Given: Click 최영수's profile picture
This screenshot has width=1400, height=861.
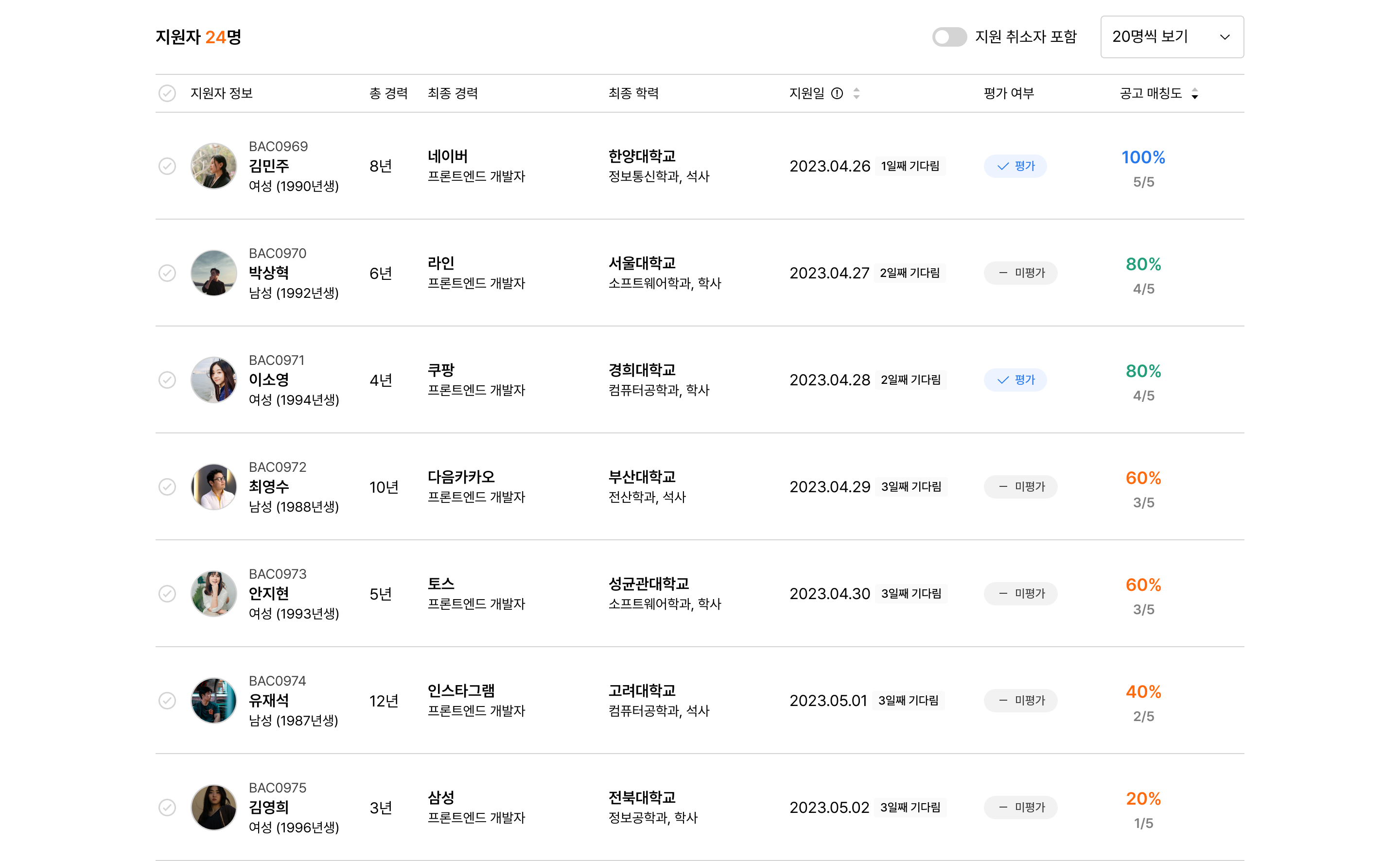Looking at the screenshot, I should [x=213, y=487].
